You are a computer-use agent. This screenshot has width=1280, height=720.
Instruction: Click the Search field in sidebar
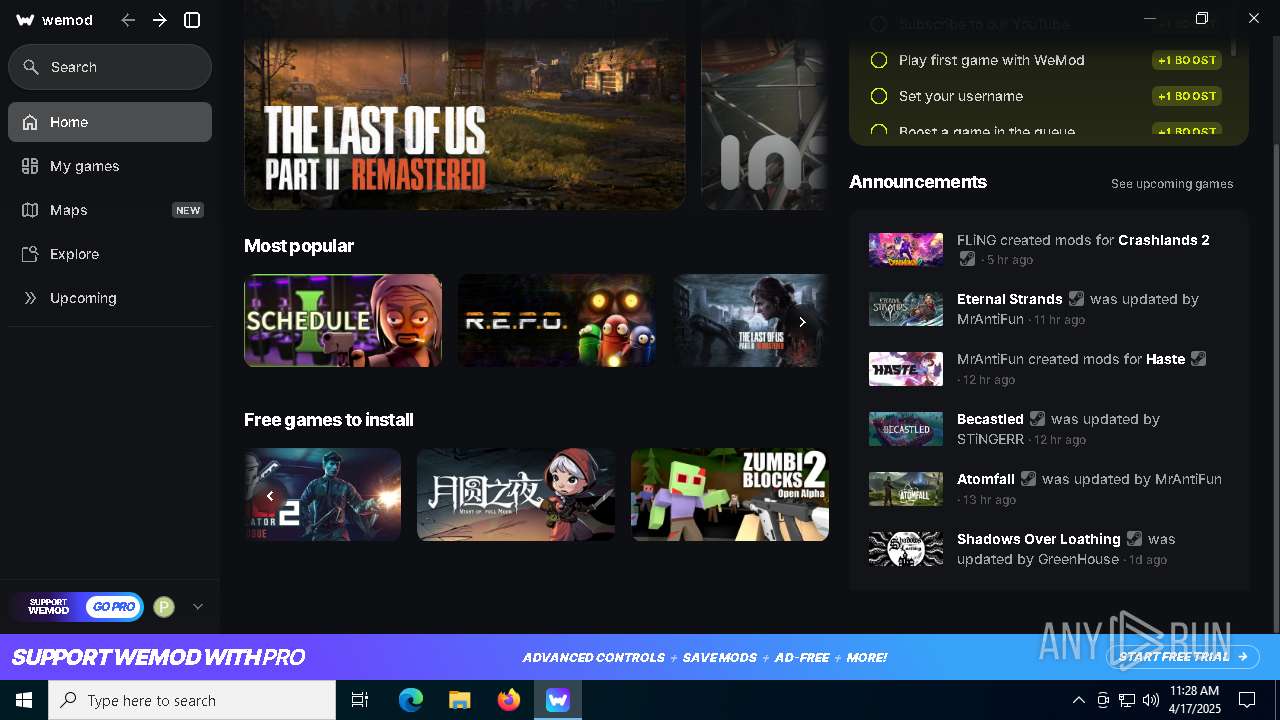(x=110, y=67)
